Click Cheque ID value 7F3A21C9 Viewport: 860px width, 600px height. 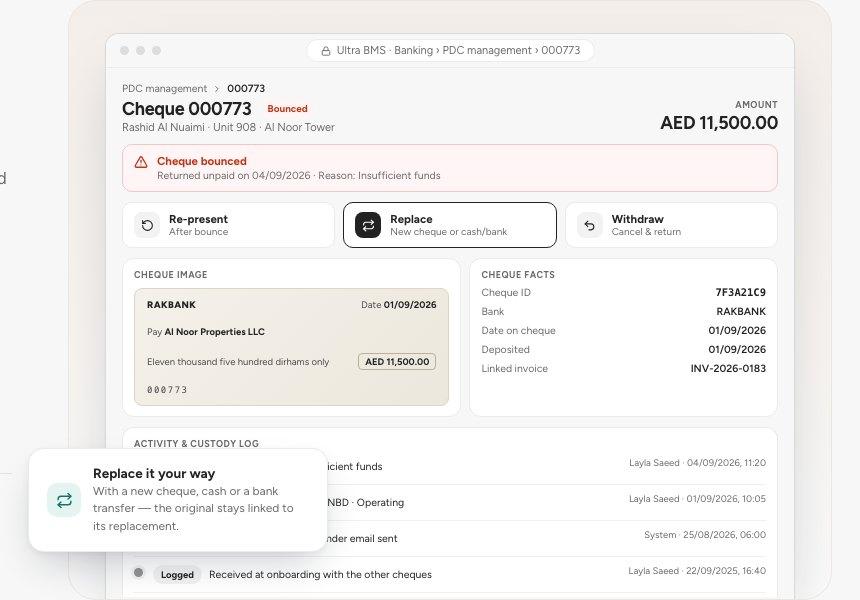(x=740, y=292)
